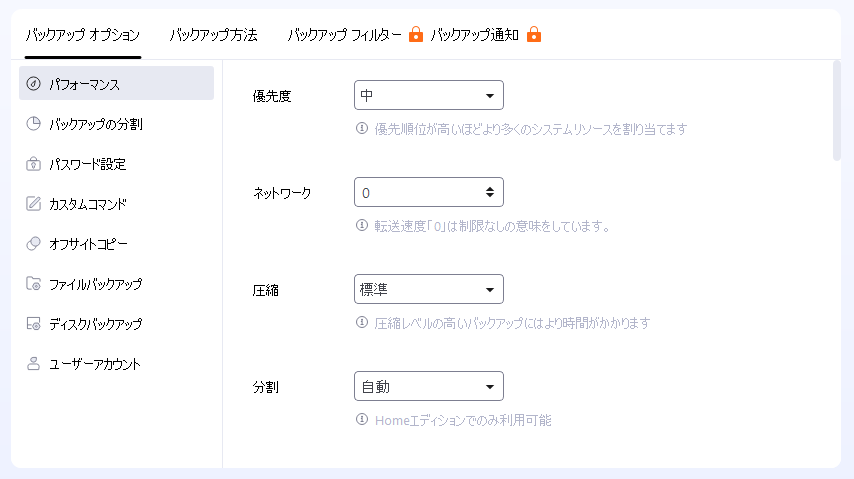
Task: Click the ファイルバックアップ folder icon
Action: (33, 283)
